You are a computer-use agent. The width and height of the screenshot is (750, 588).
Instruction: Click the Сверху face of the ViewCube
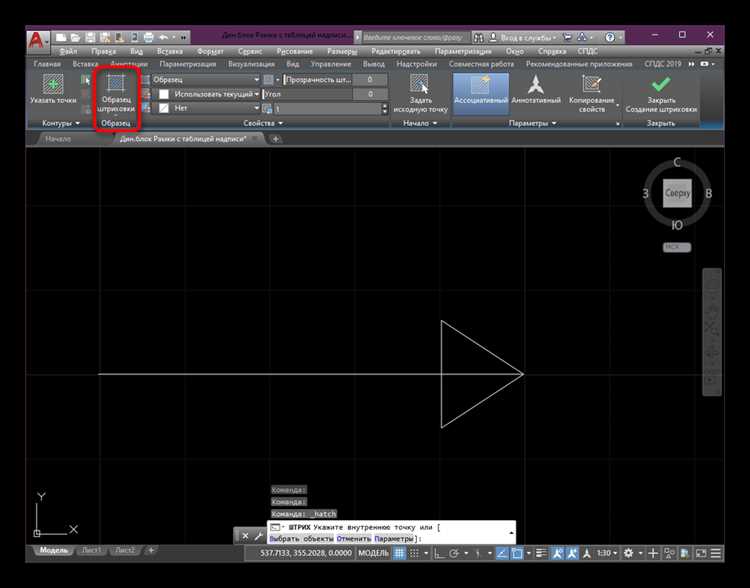tap(677, 193)
